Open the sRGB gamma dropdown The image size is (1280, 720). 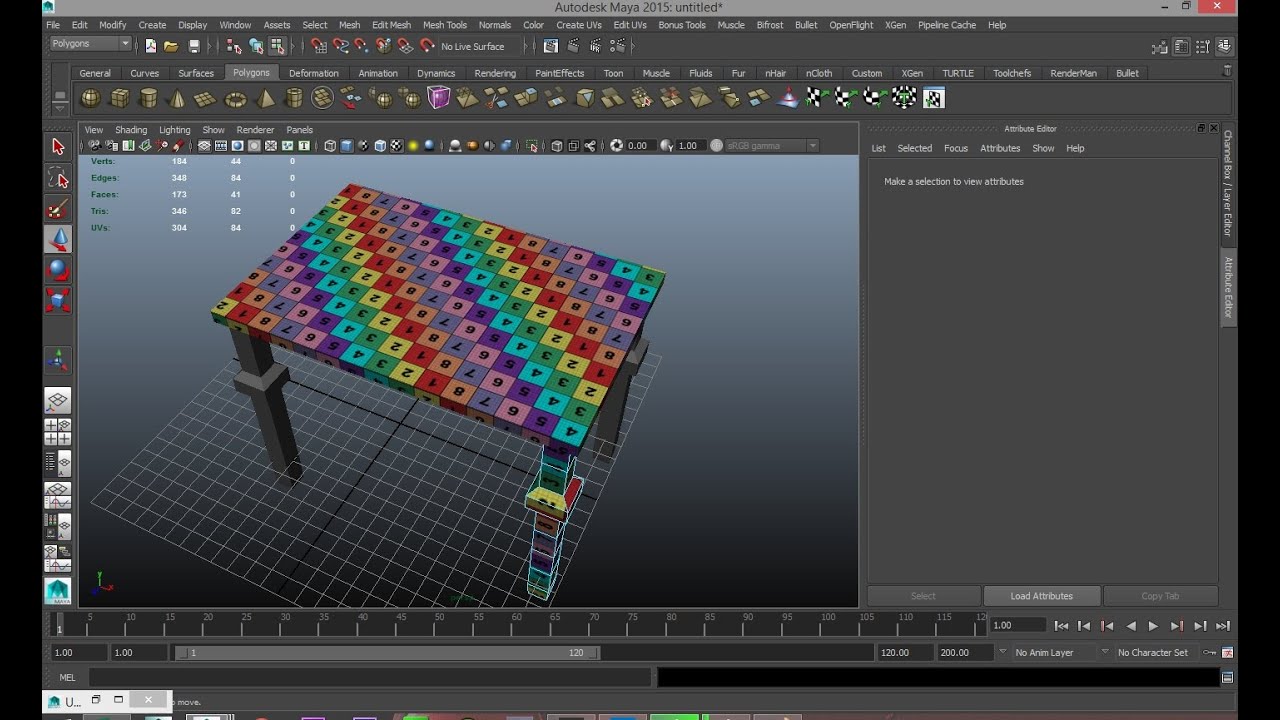[771, 146]
